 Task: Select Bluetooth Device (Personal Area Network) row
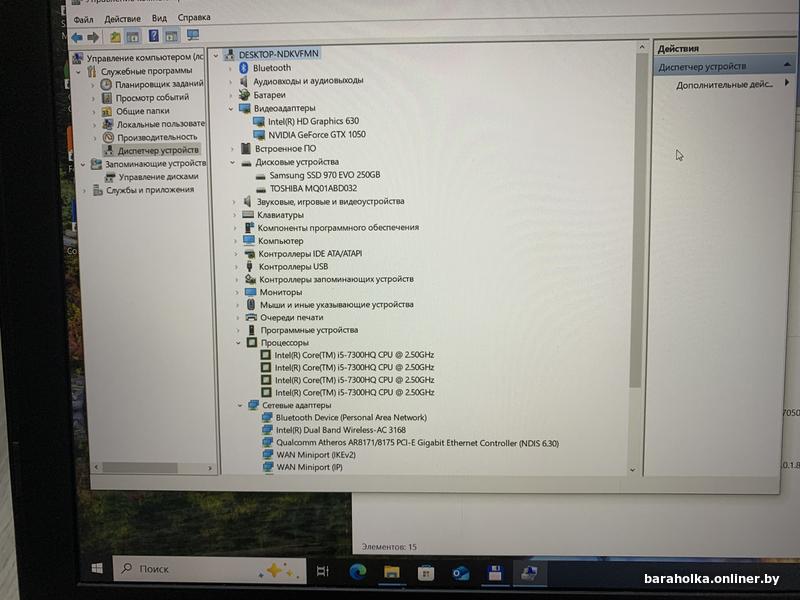pos(351,417)
